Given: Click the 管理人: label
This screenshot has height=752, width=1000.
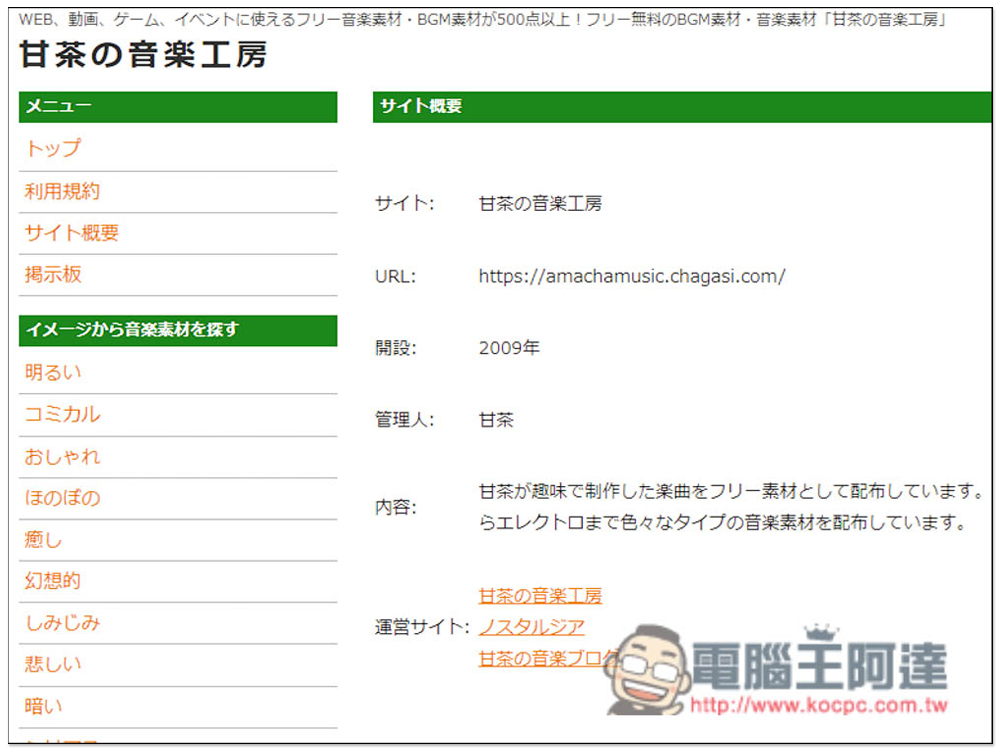Looking at the screenshot, I should pos(404,420).
